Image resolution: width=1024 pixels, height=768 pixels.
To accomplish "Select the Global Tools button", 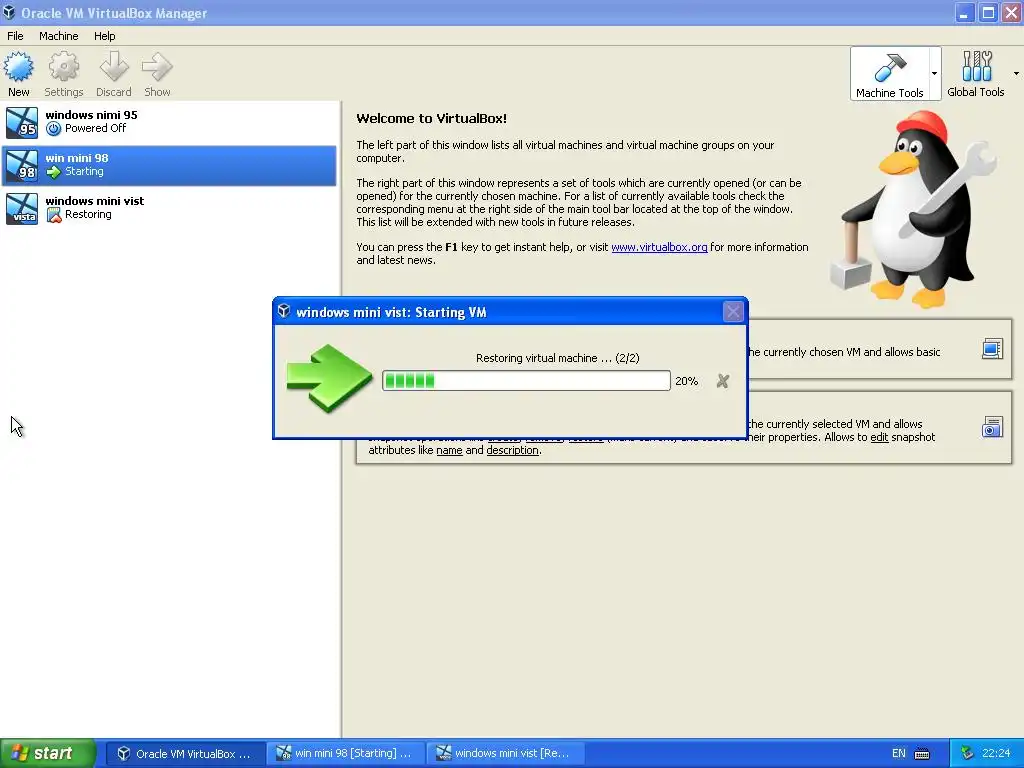I will click(976, 74).
